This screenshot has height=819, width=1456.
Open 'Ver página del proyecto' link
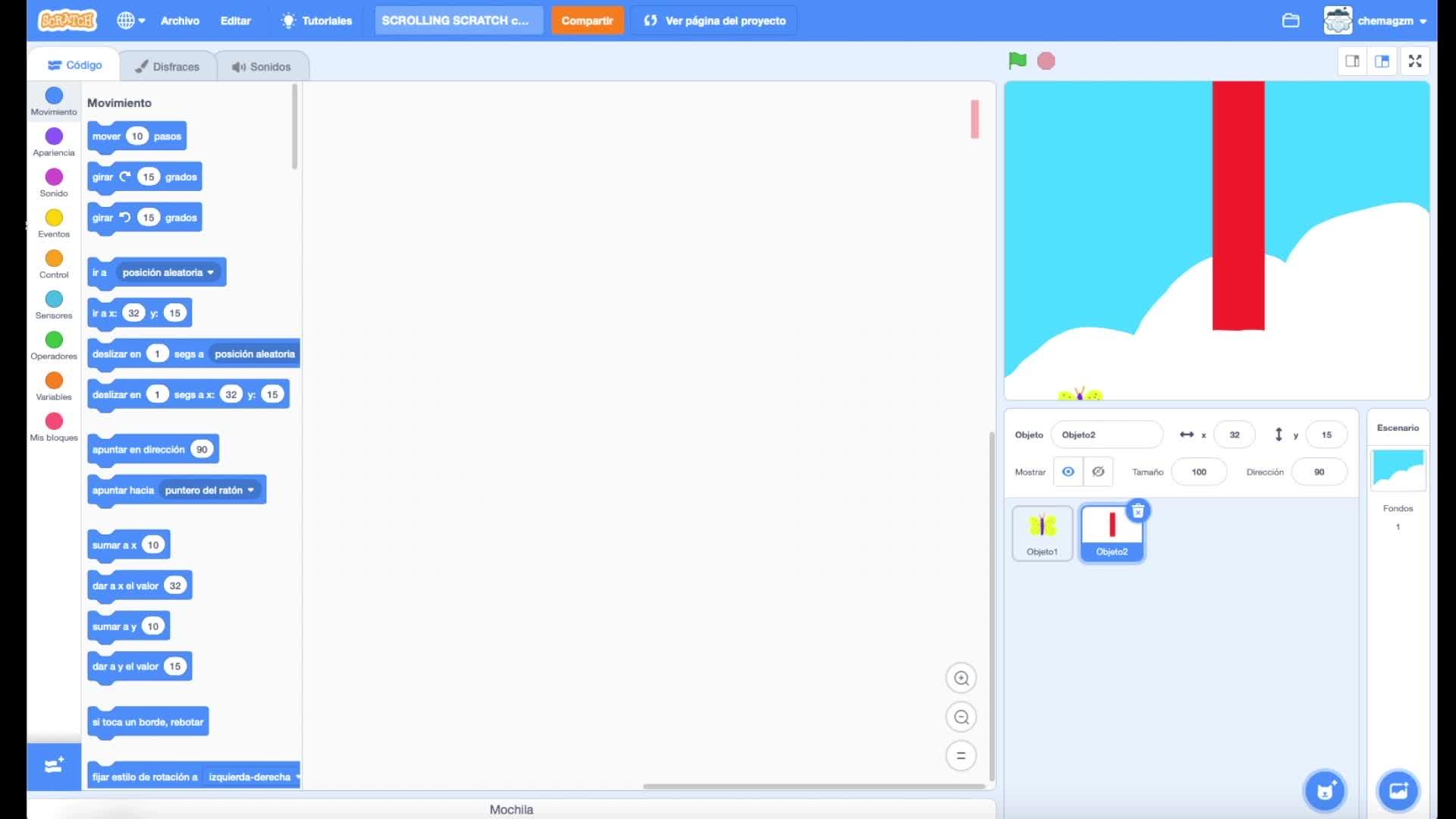(715, 20)
